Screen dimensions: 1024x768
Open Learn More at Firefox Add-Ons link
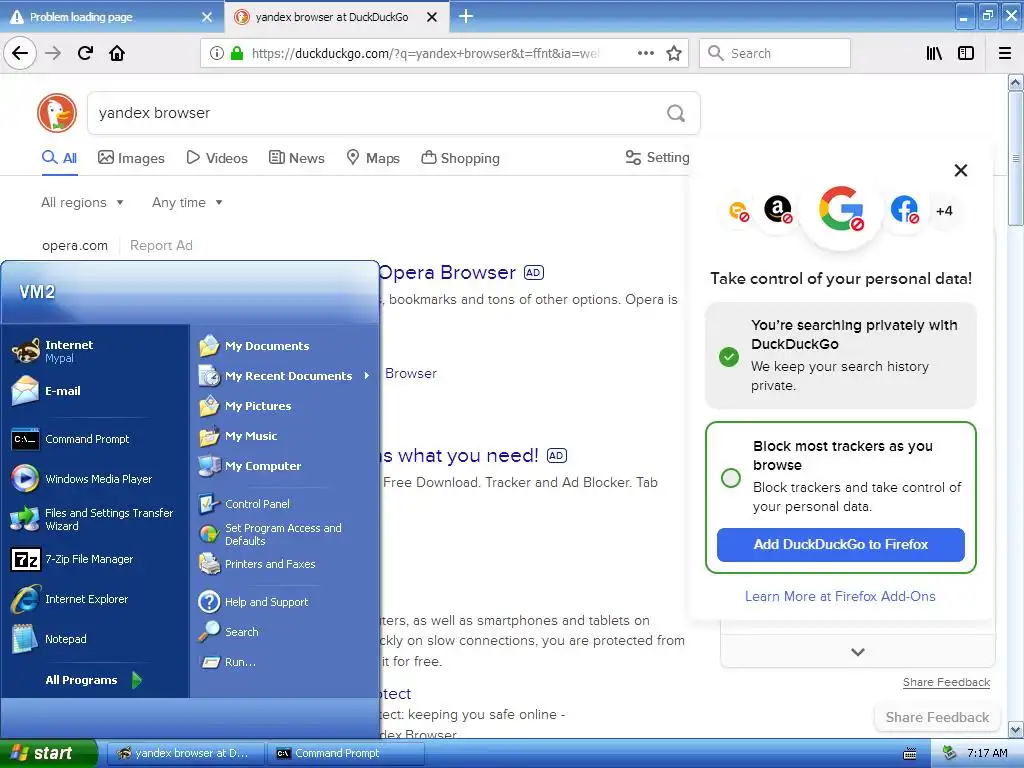tap(840, 596)
